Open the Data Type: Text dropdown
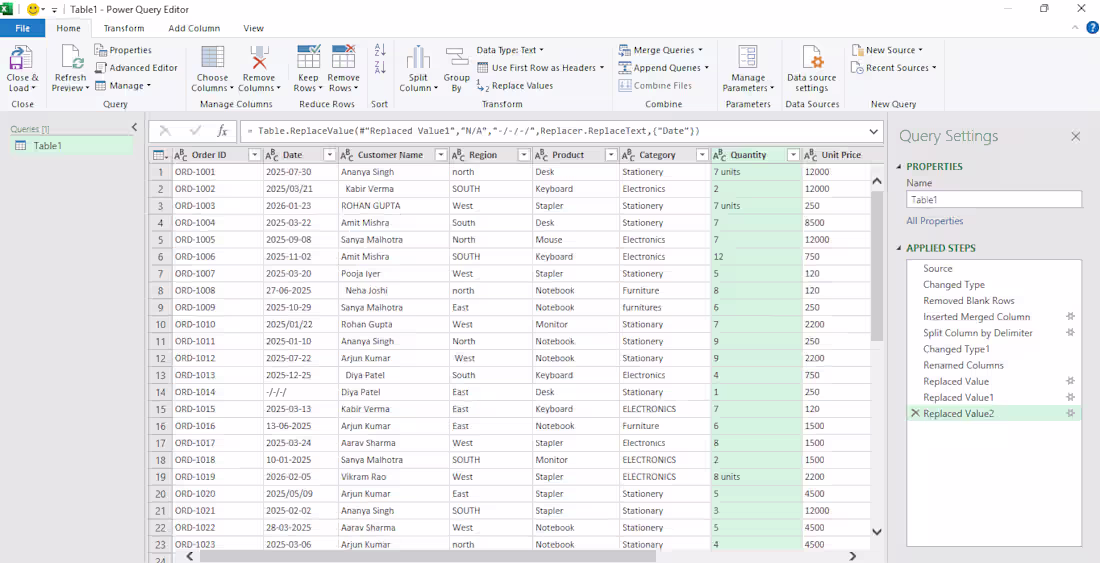 click(510, 50)
